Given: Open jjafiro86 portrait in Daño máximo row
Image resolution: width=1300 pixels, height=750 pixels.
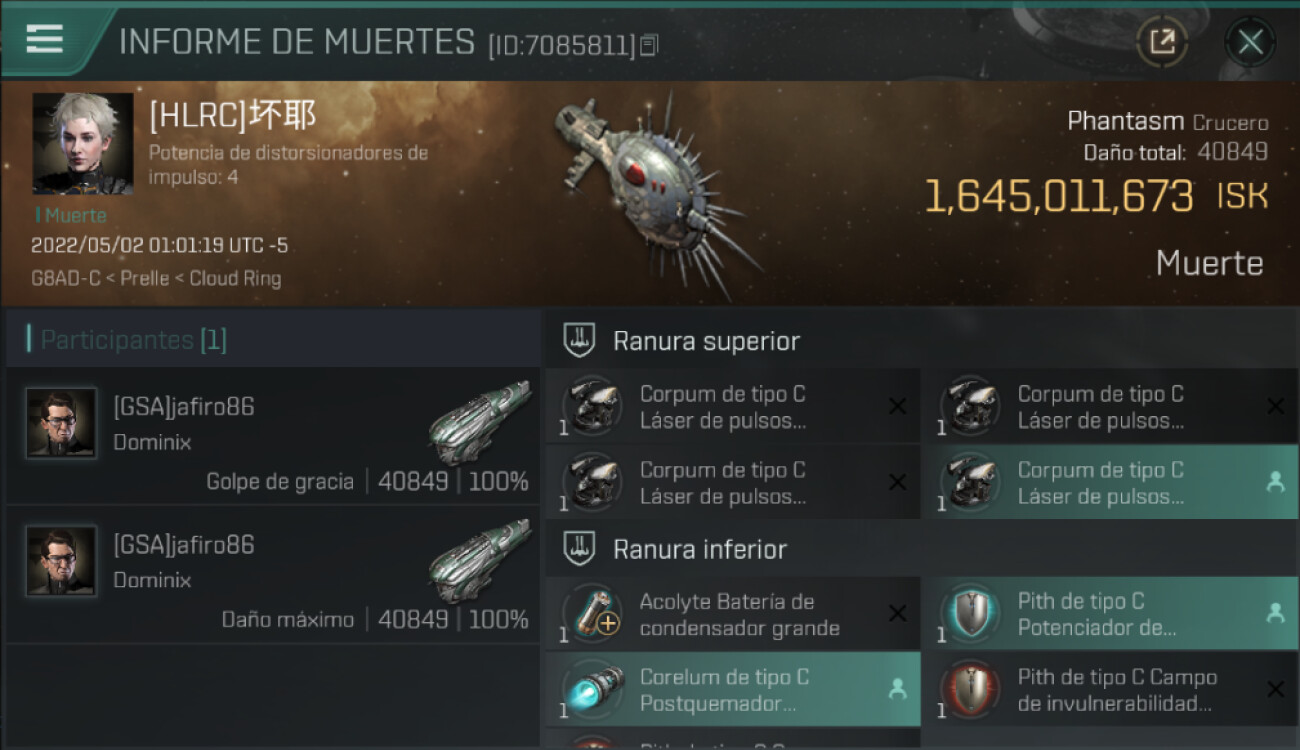Looking at the screenshot, I should [62, 561].
